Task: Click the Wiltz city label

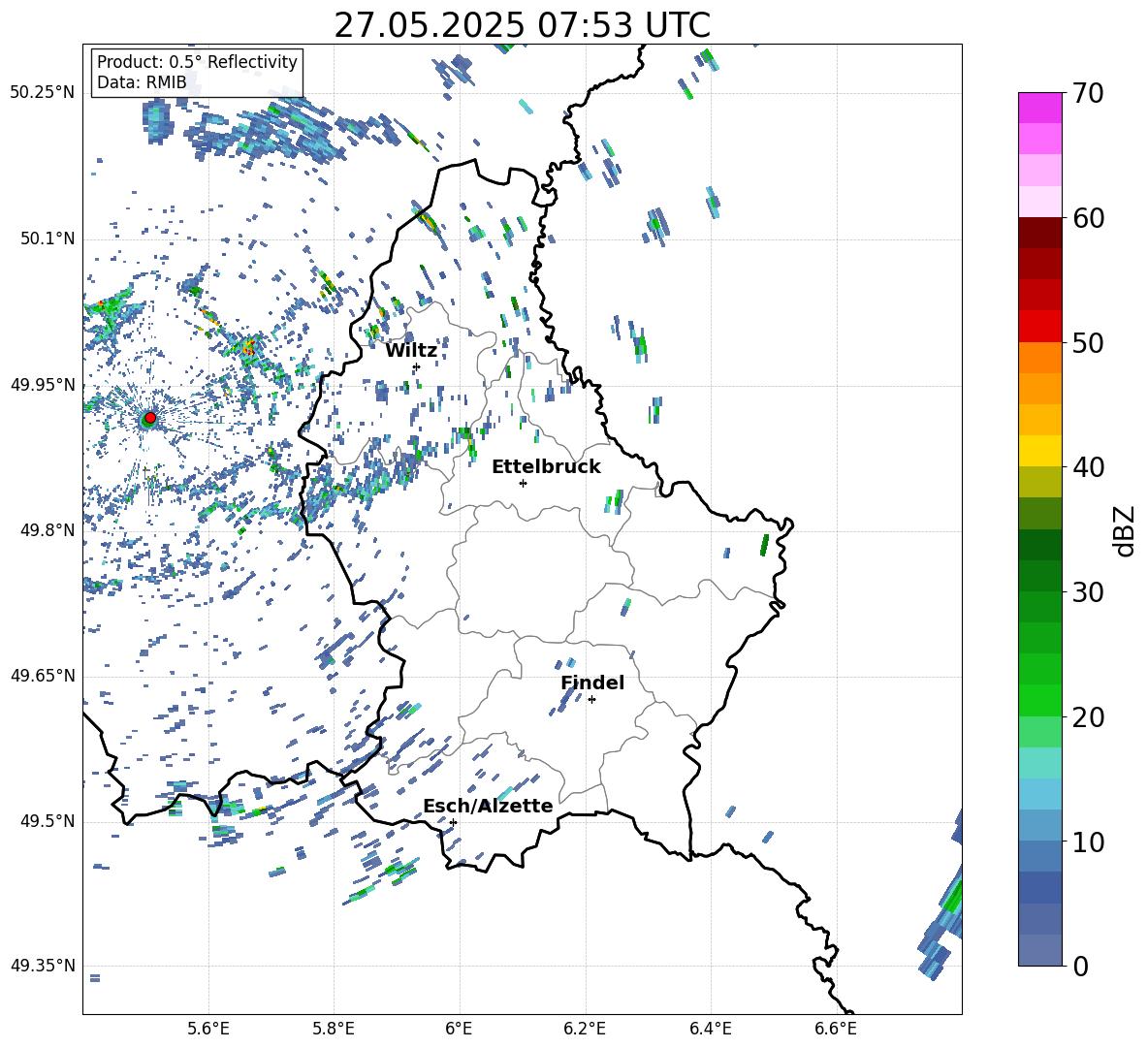Action: [x=411, y=351]
